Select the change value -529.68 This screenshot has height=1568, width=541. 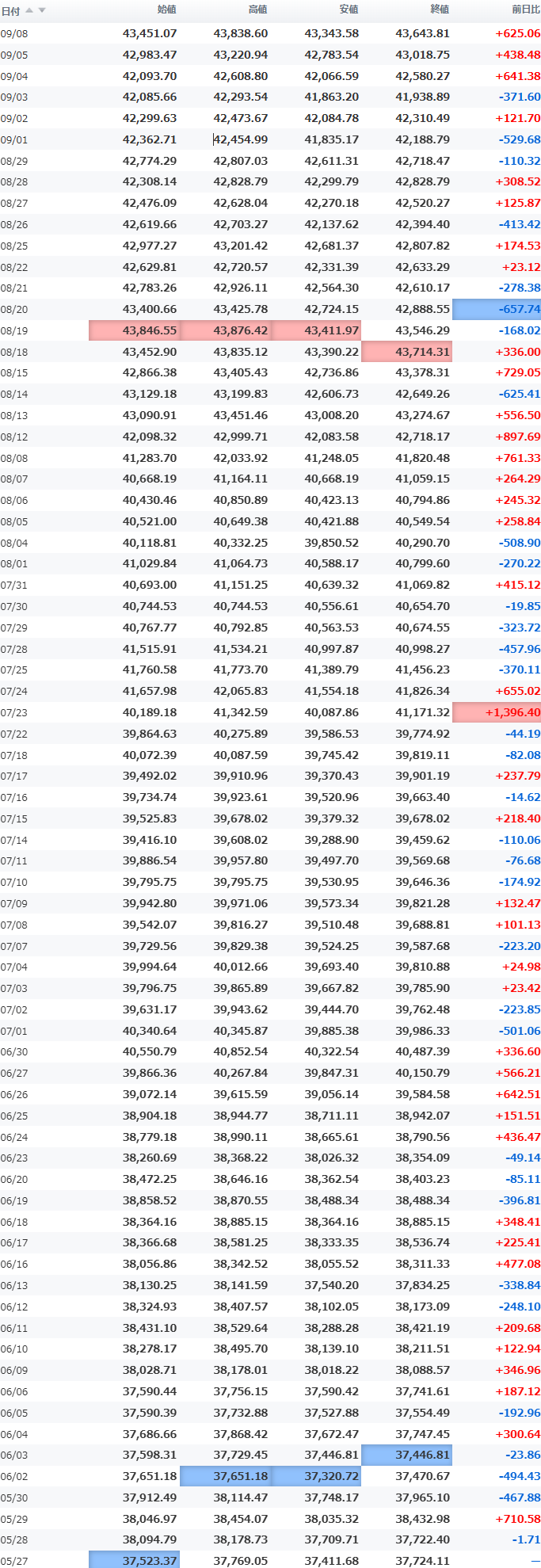pyautogui.click(x=520, y=140)
